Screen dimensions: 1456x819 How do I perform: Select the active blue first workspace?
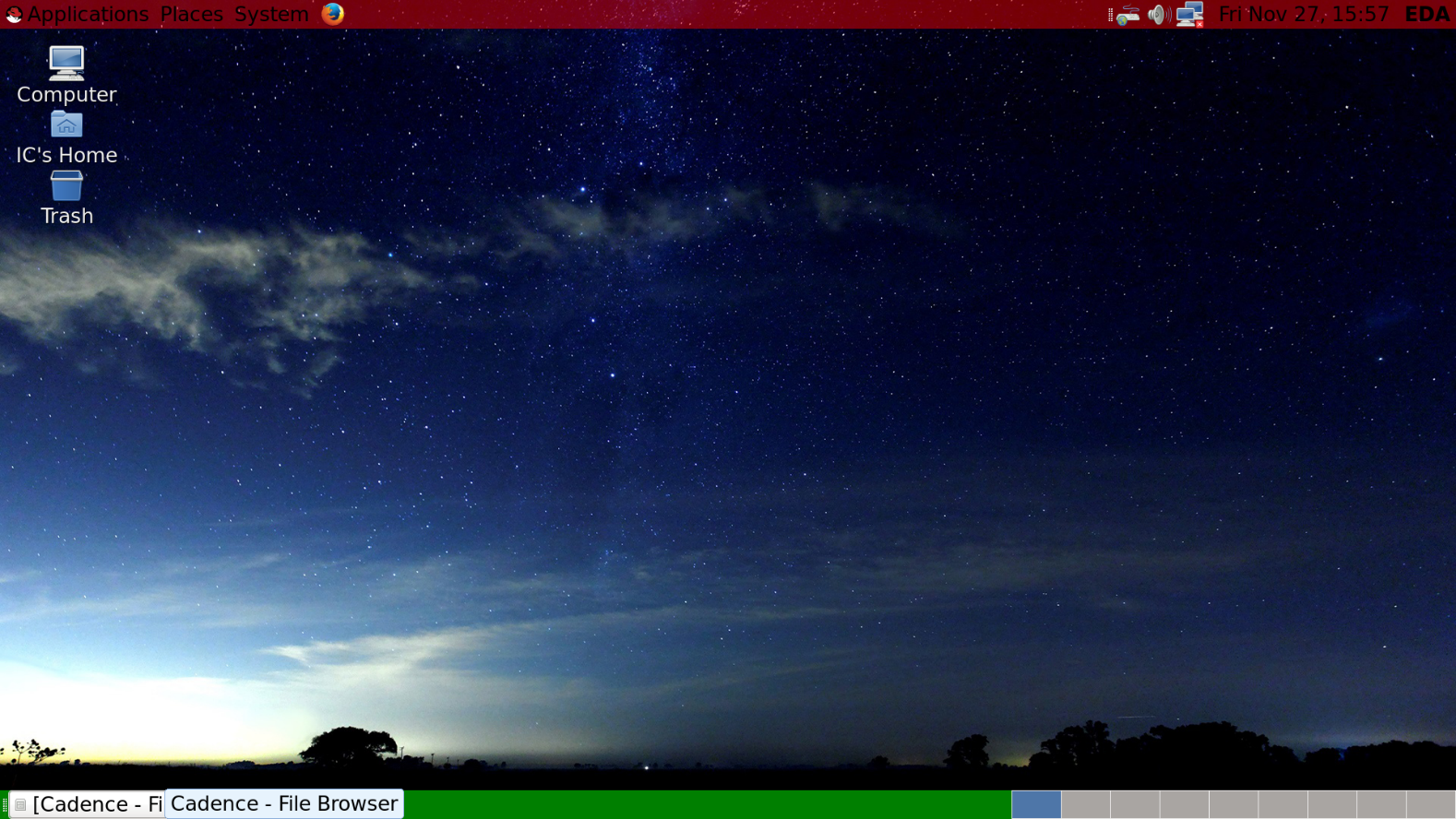coord(1036,804)
